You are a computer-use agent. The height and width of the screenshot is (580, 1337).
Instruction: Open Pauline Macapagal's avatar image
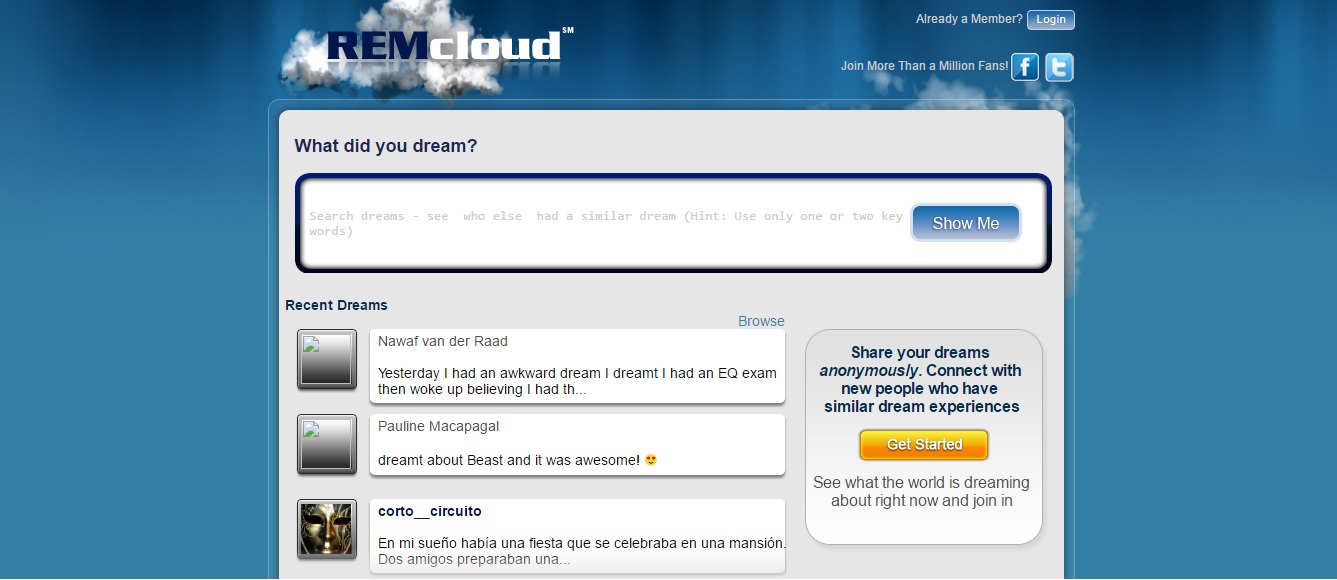pyautogui.click(x=327, y=445)
